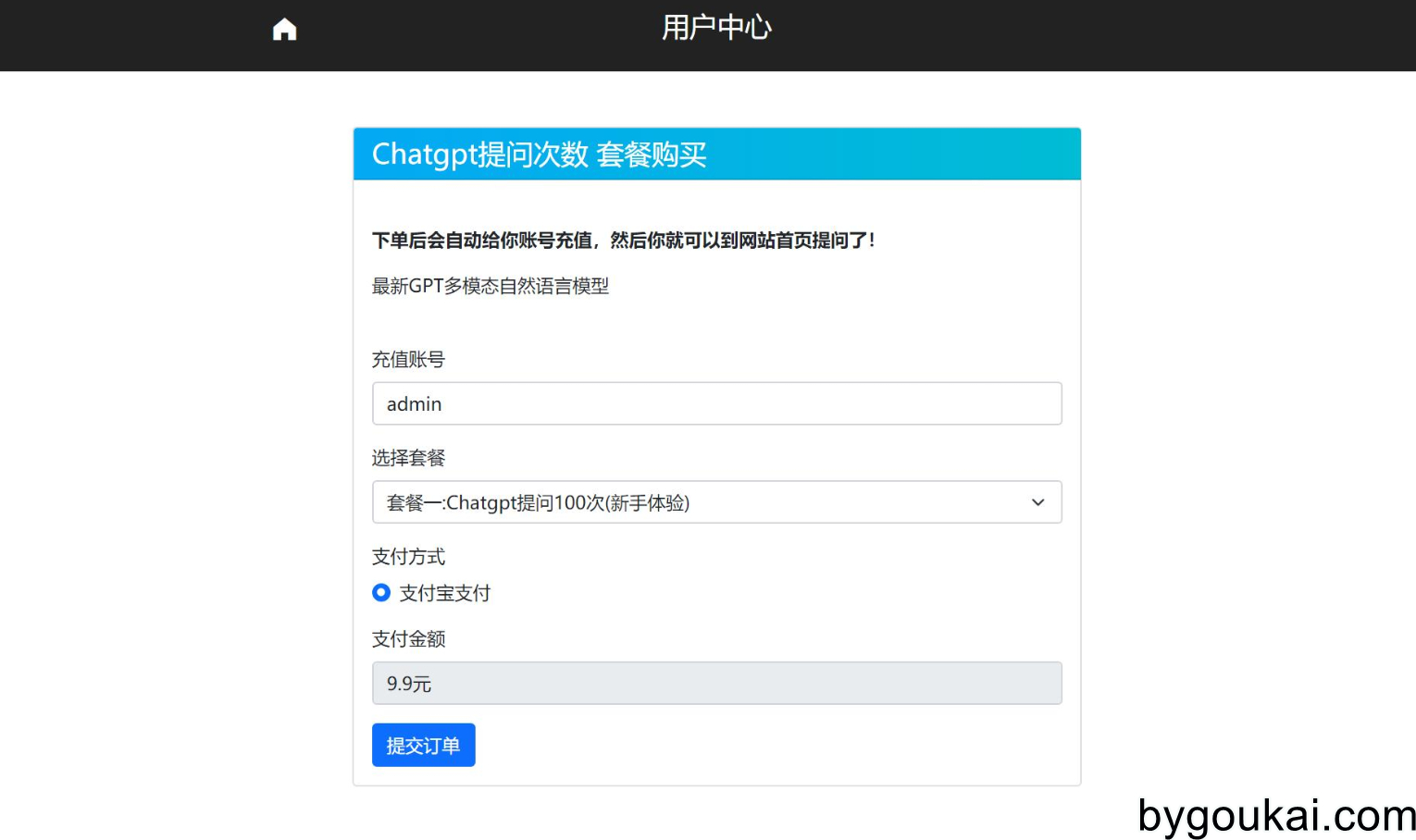Go to the home page icon
Screen dimensions: 1416x840
(284, 30)
